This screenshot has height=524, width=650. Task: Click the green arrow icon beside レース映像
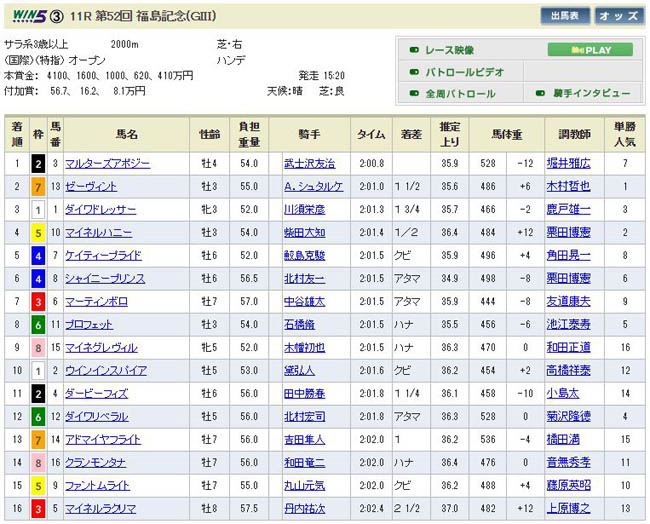[413, 50]
